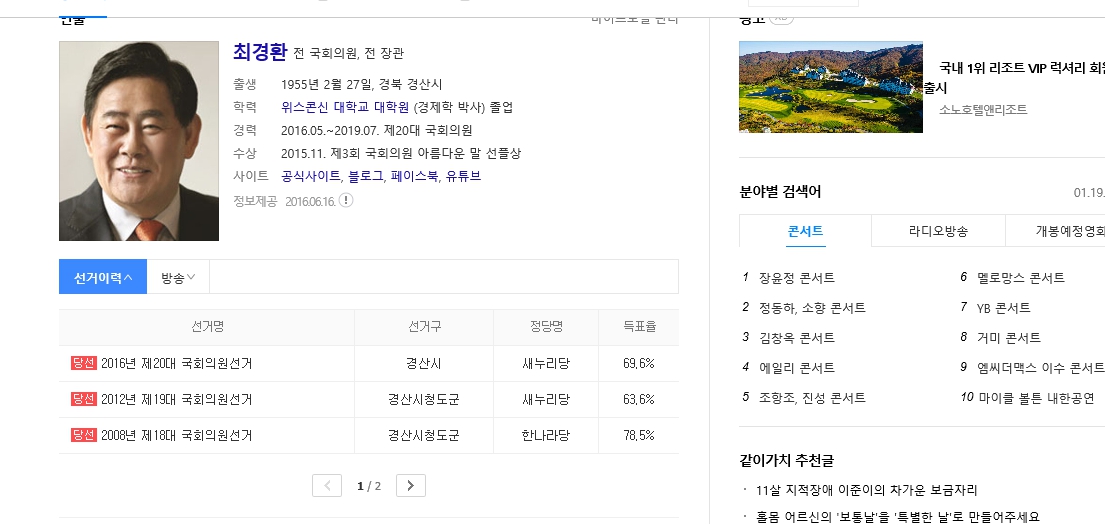Click the 정당명 column header

(x=546, y=327)
